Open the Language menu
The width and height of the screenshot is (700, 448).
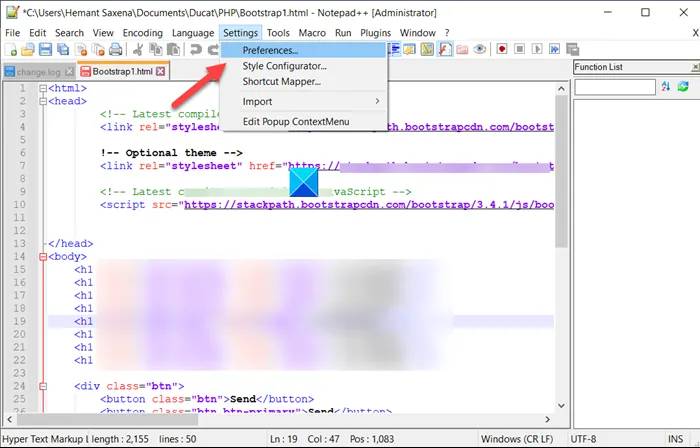(193, 33)
